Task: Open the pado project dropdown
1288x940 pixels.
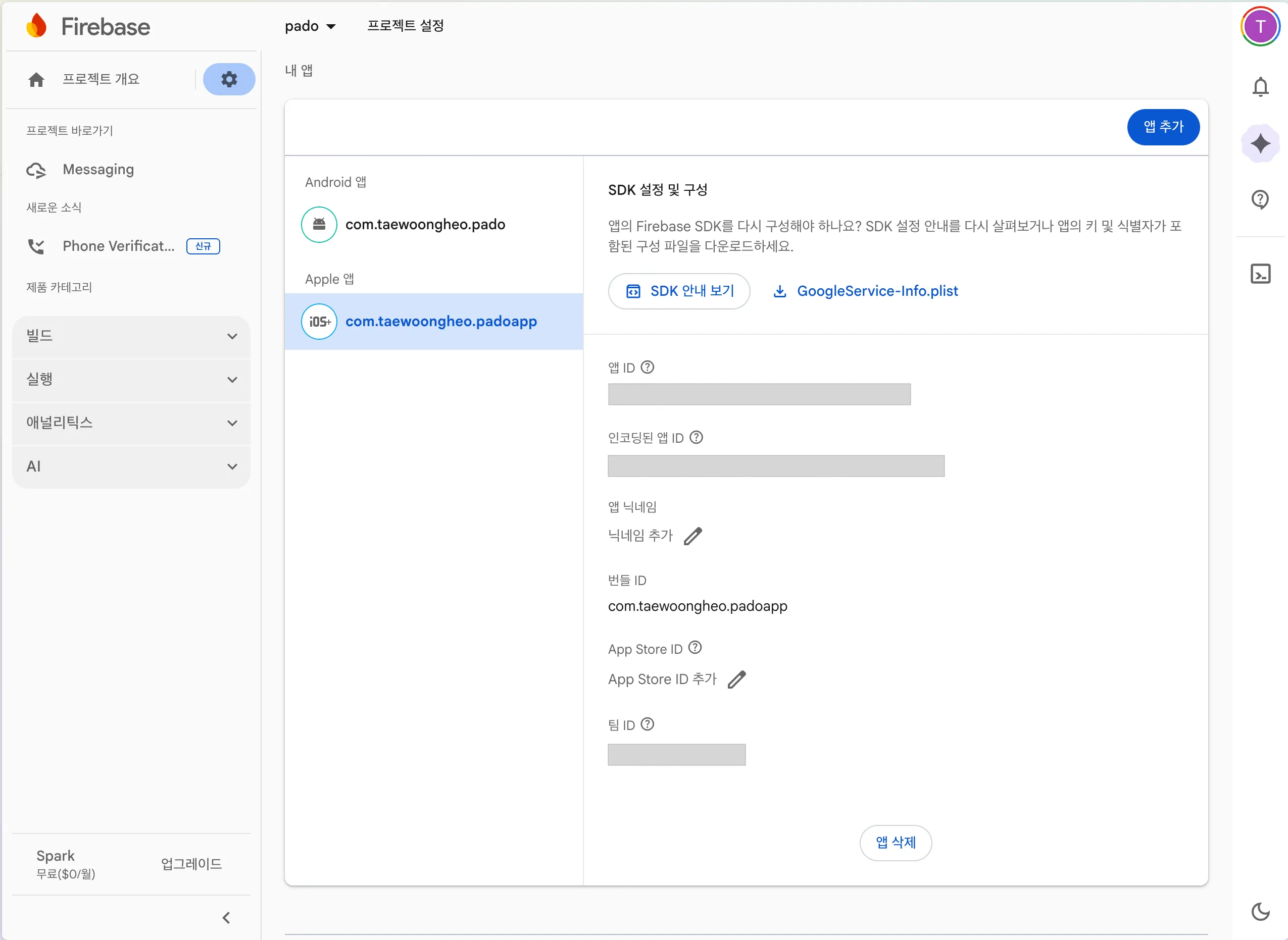Action: (310, 26)
